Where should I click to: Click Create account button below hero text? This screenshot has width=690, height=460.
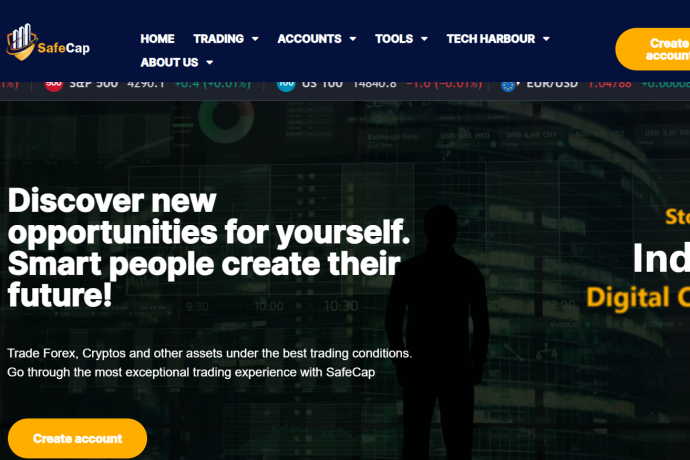click(77, 438)
